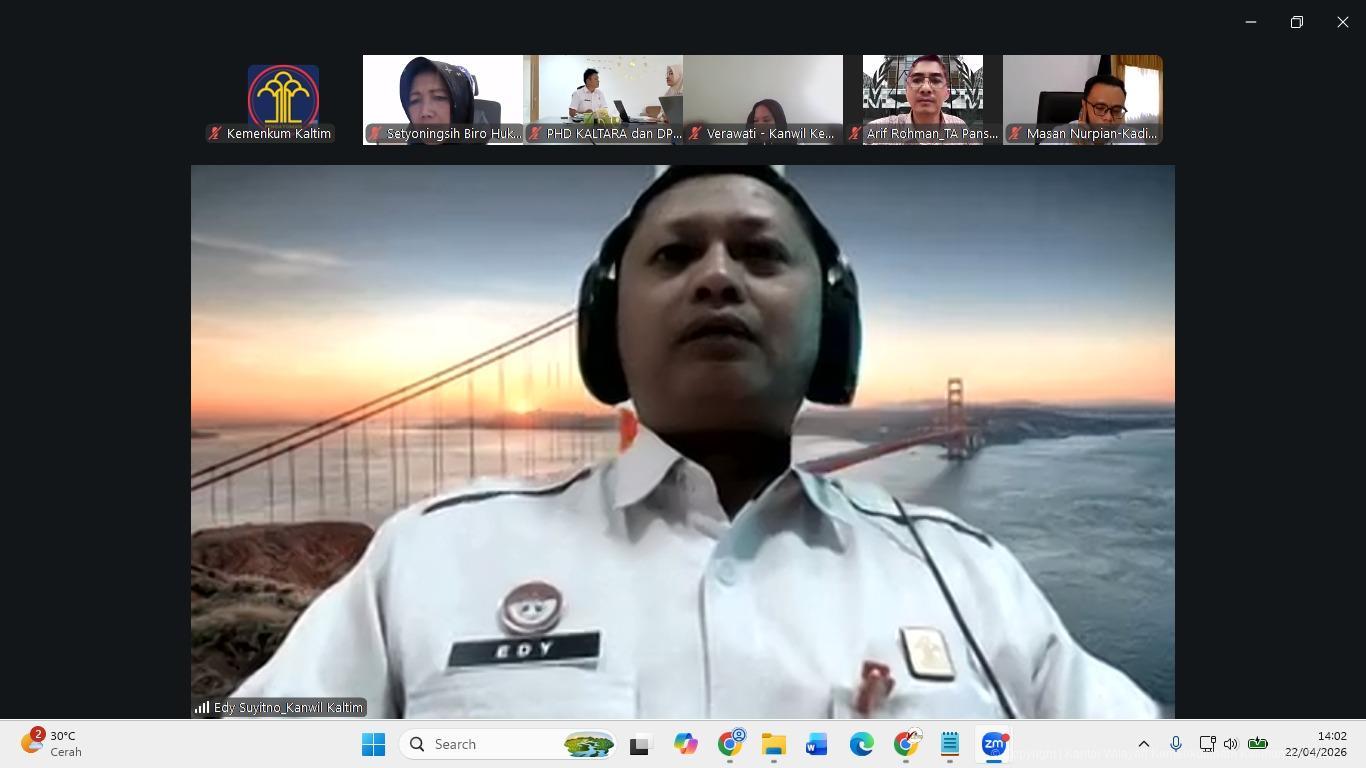Open File Explorer from the taskbar

[x=773, y=744]
